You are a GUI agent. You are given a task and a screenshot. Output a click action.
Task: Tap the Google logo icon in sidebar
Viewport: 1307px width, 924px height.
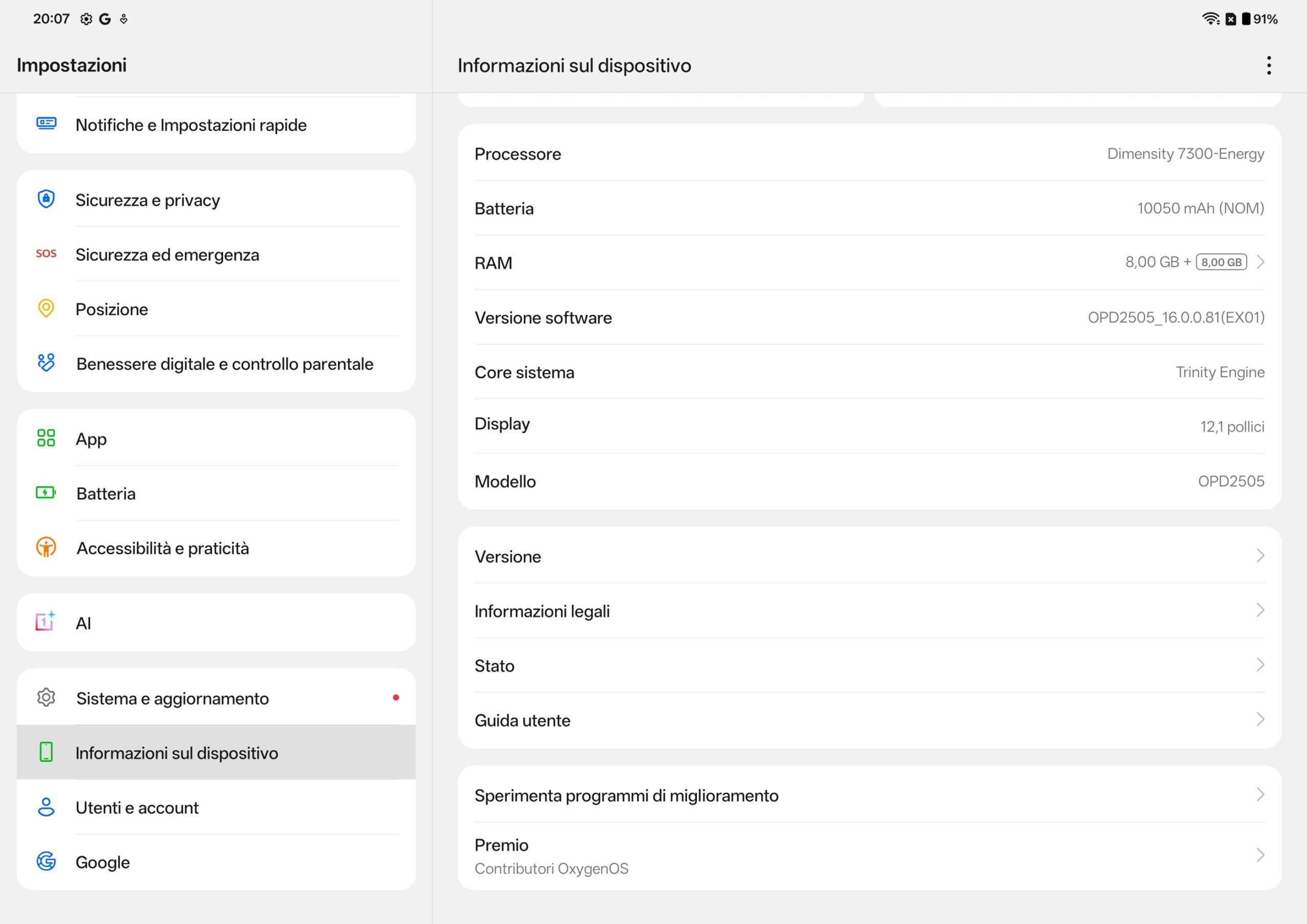point(46,861)
